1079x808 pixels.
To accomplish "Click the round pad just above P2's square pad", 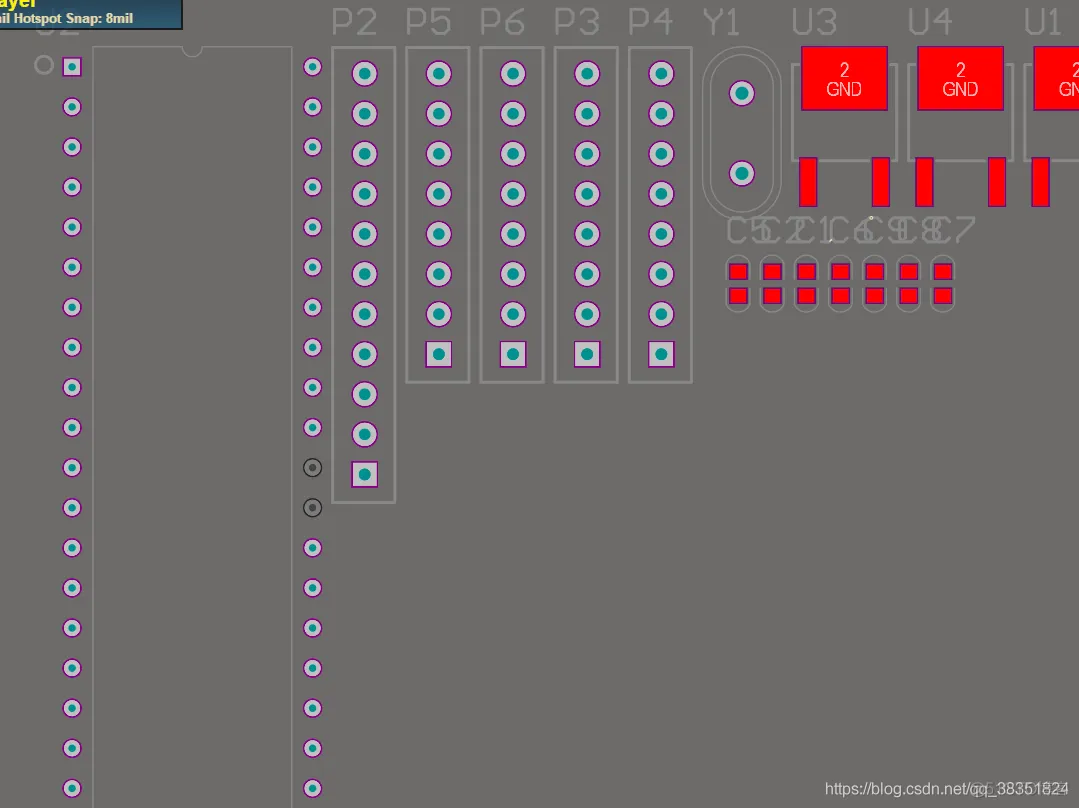I will [365, 434].
